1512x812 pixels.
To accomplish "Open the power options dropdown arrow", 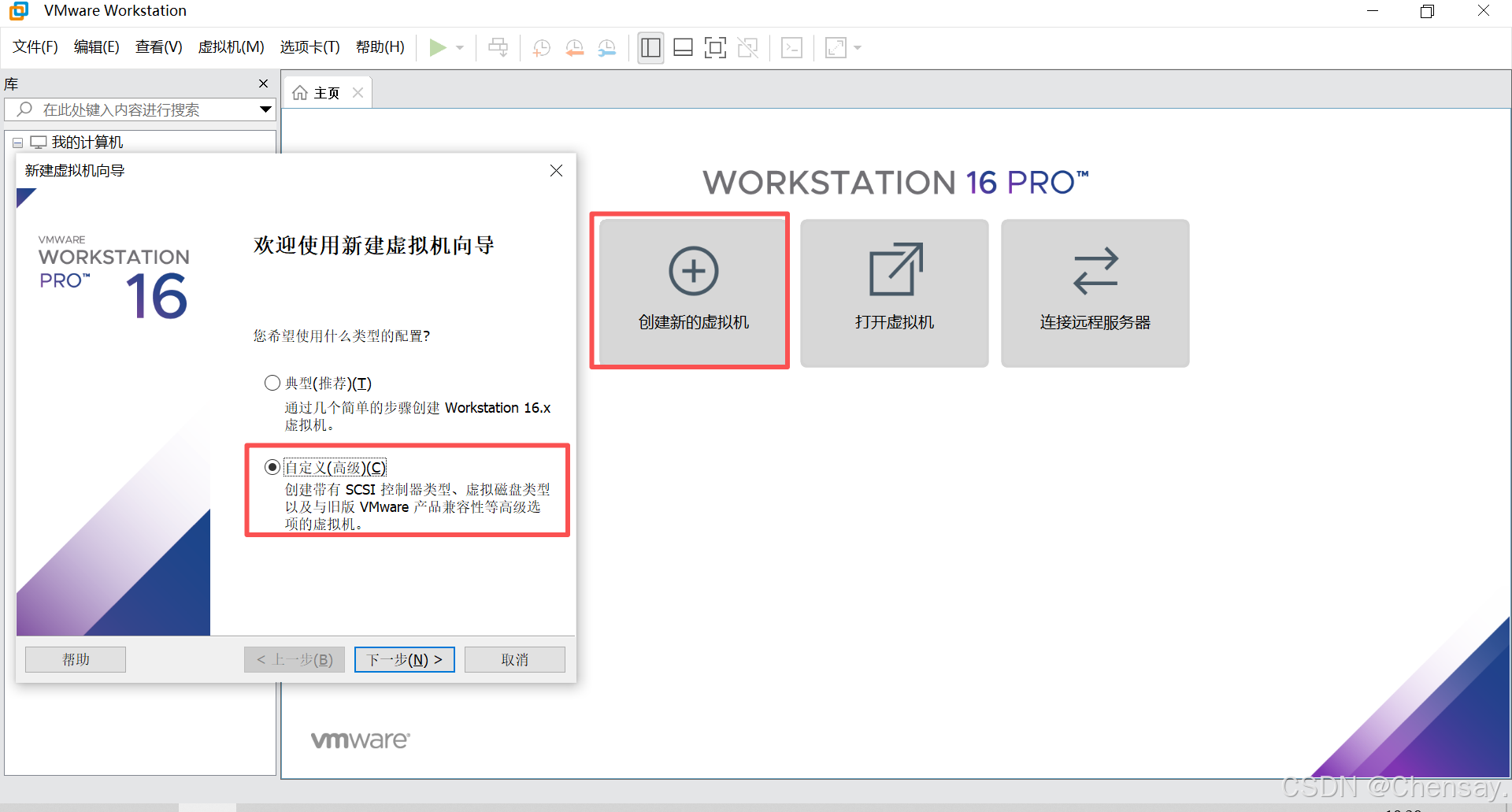I will coord(460,47).
